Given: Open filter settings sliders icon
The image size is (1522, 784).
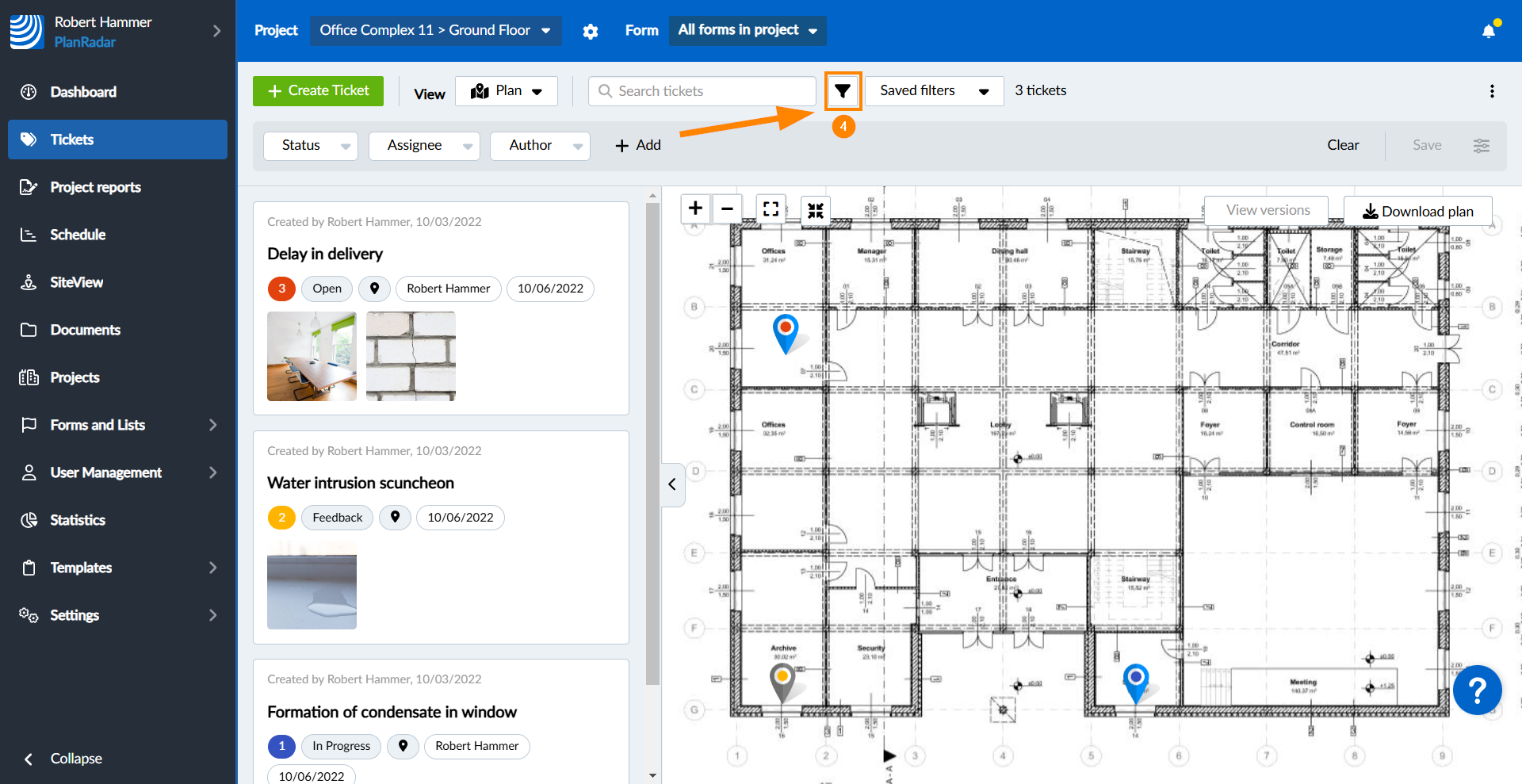Looking at the screenshot, I should 1482,146.
